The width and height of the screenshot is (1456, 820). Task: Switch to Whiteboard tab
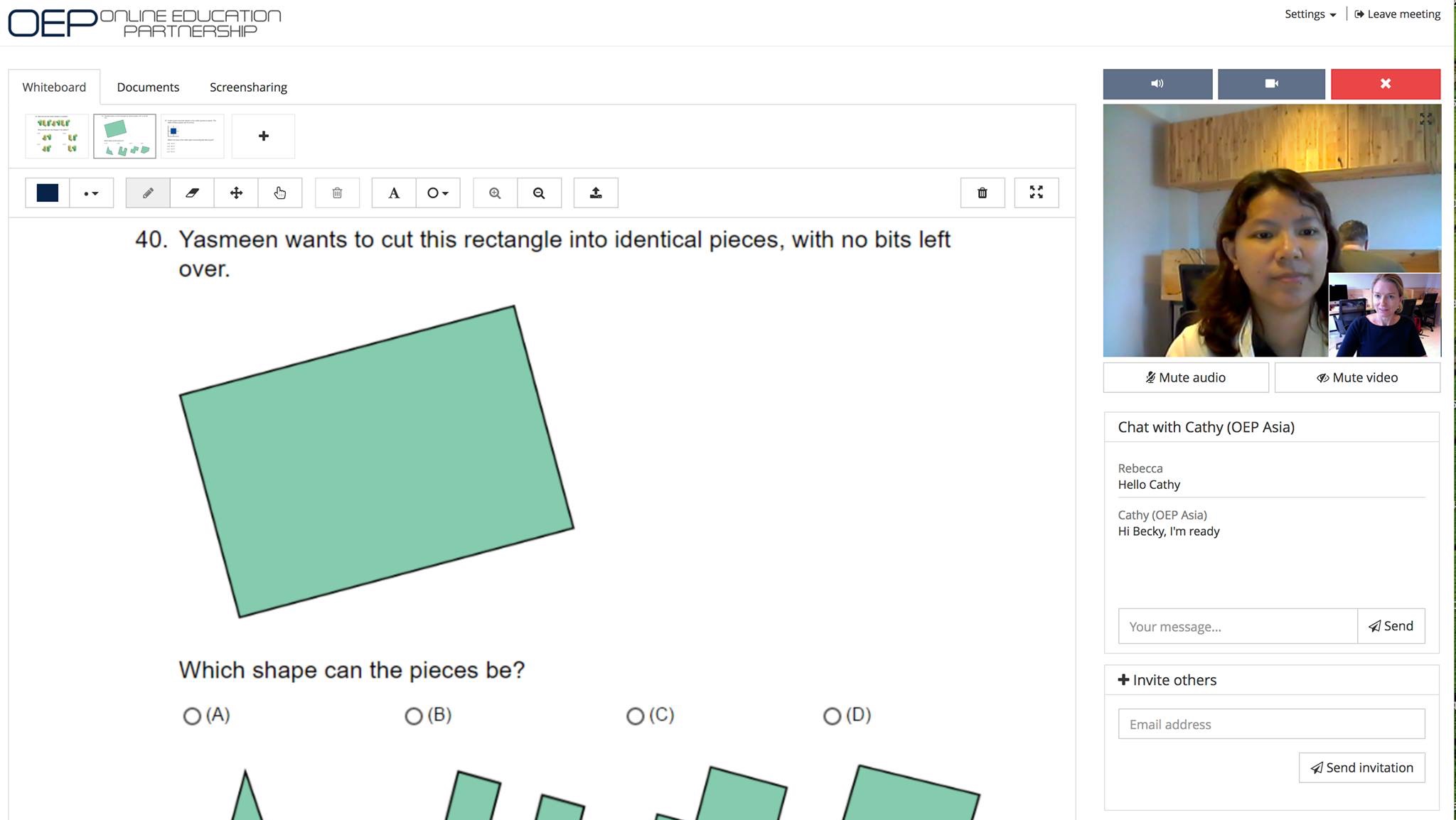click(53, 86)
